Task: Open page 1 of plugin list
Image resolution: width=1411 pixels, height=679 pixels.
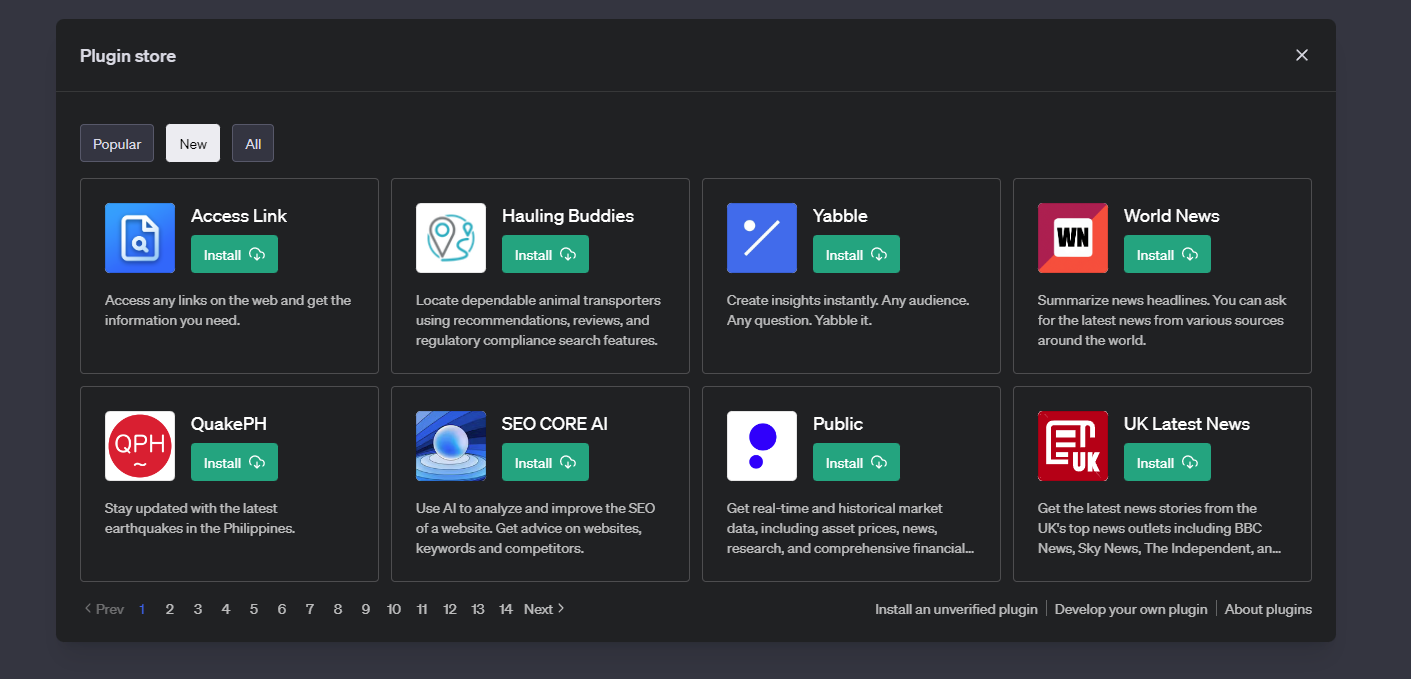Action: tap(142, 609)
